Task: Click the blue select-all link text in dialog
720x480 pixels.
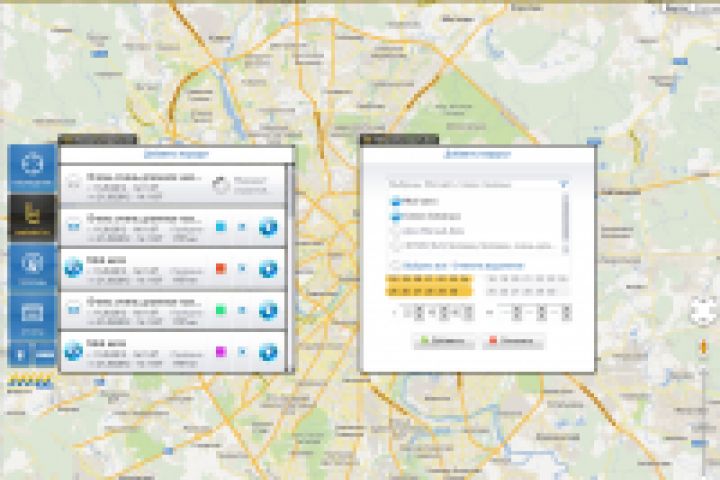Action: pos(463,265)
